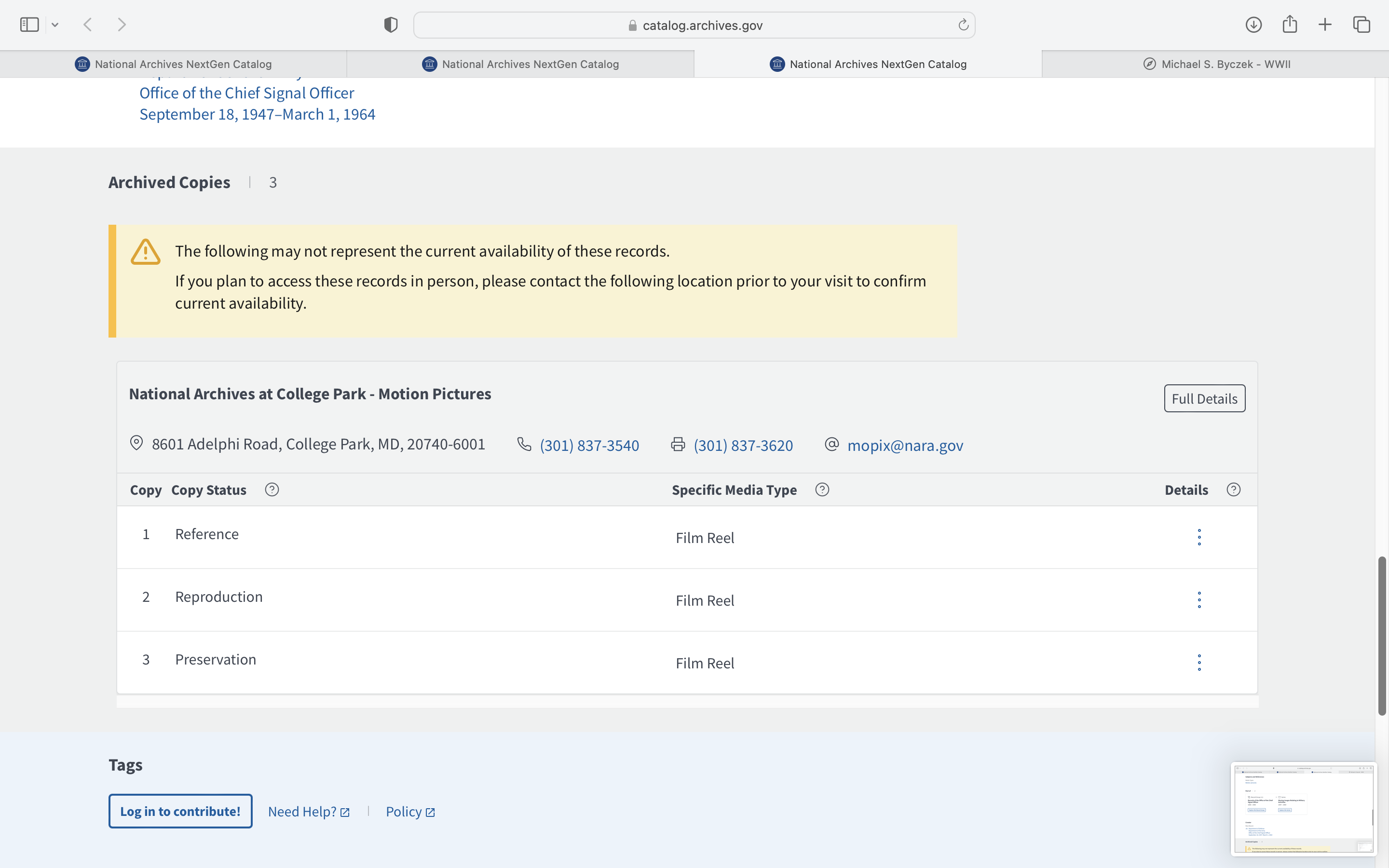Open the Preservation copy details dots
Screen dimensions: 1389x868
coord(1199,663)
